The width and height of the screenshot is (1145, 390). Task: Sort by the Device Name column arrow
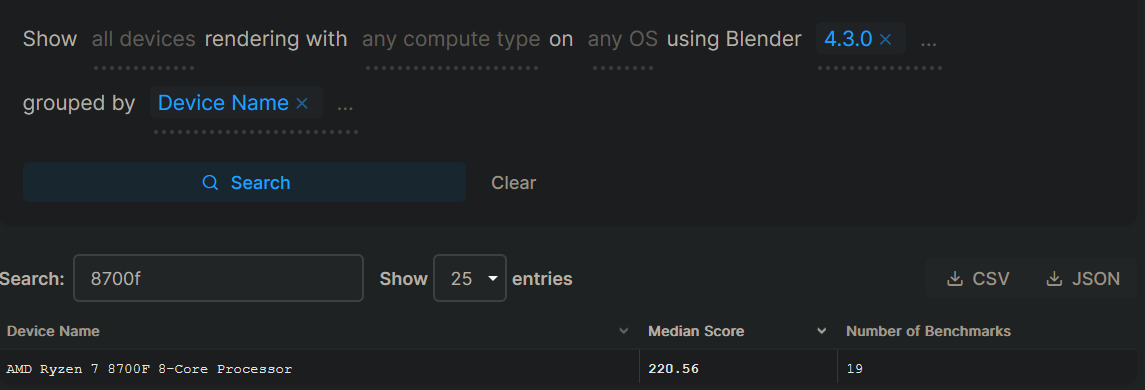pos(624,332)
